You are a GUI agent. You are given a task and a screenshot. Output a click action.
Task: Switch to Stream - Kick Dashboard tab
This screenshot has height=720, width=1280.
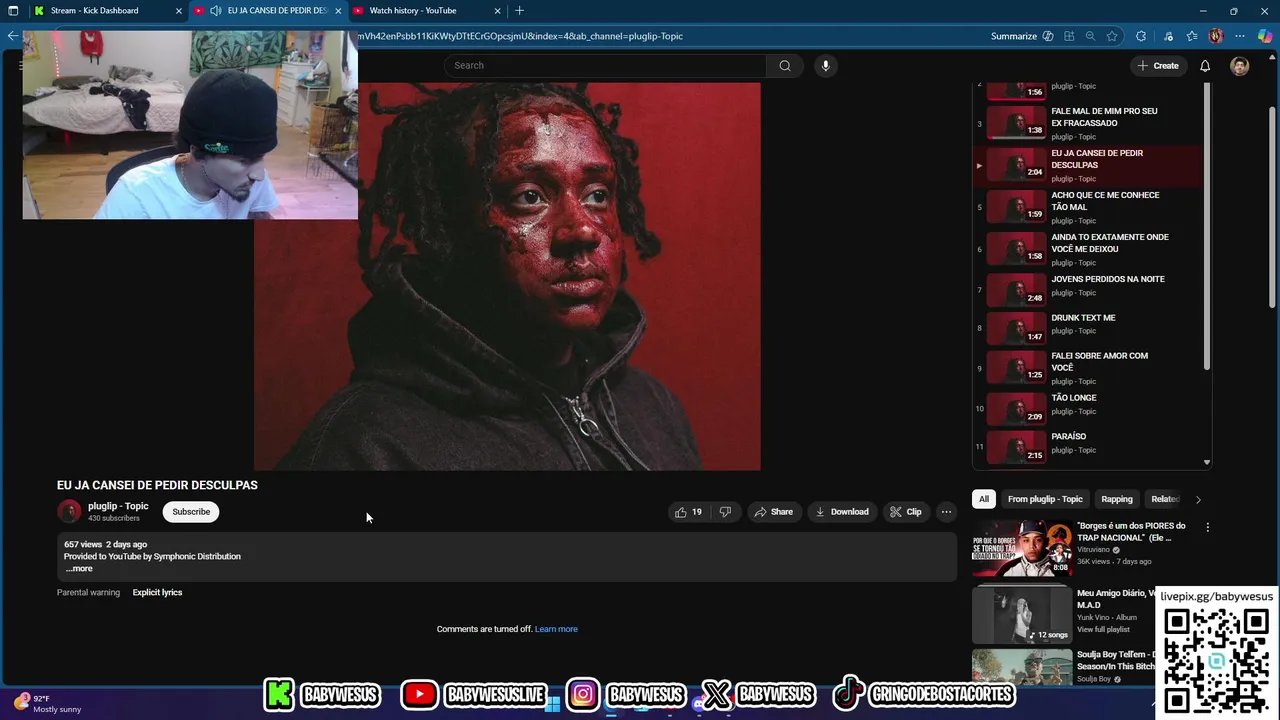(95, 10)
